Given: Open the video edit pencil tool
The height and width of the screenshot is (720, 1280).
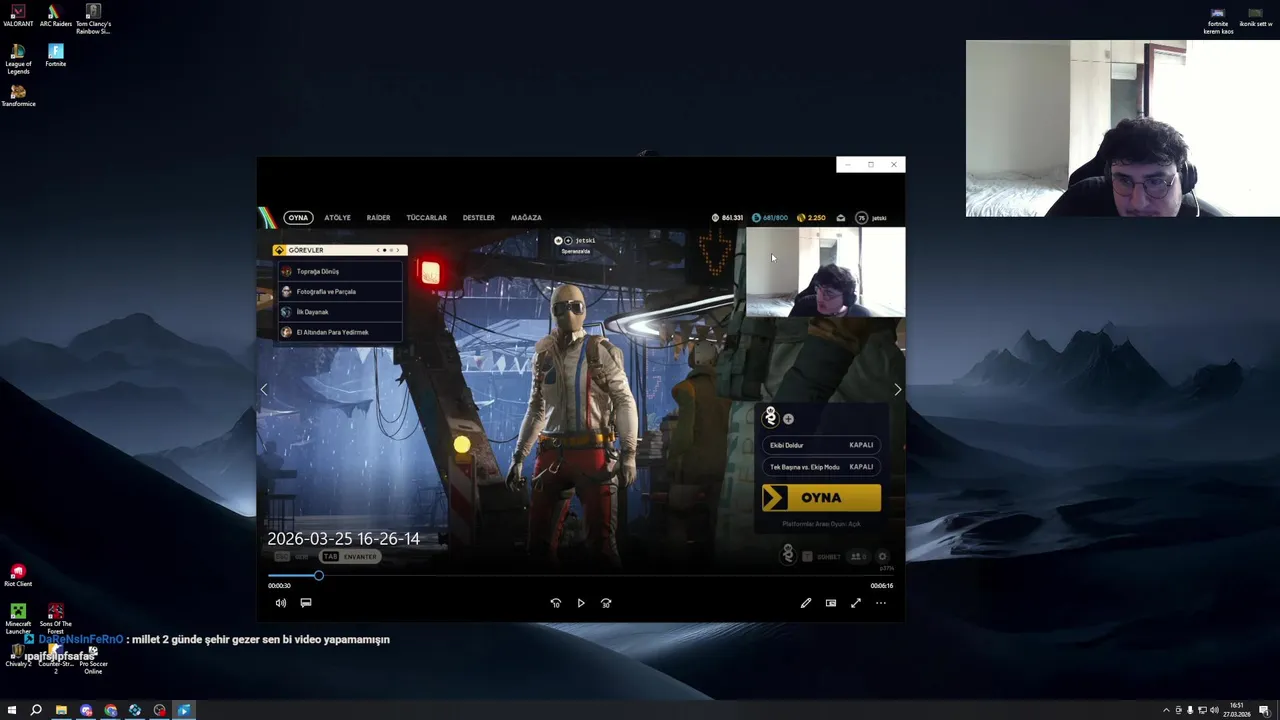Looking at the screenshot, I should coord(806,603).
